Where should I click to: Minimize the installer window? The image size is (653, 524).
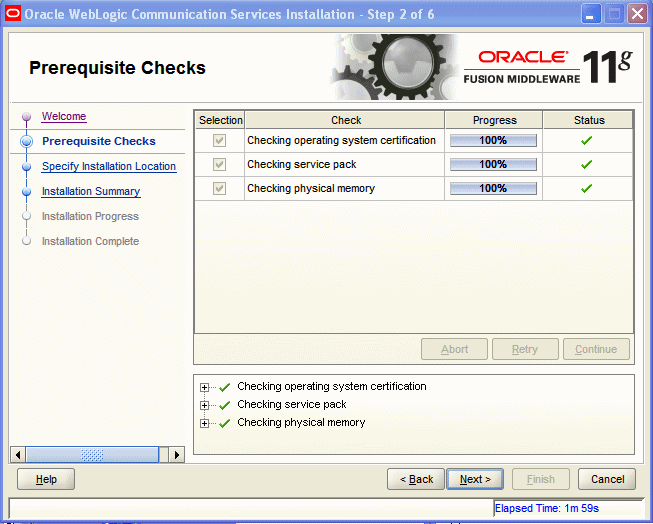tap(591, 14)
